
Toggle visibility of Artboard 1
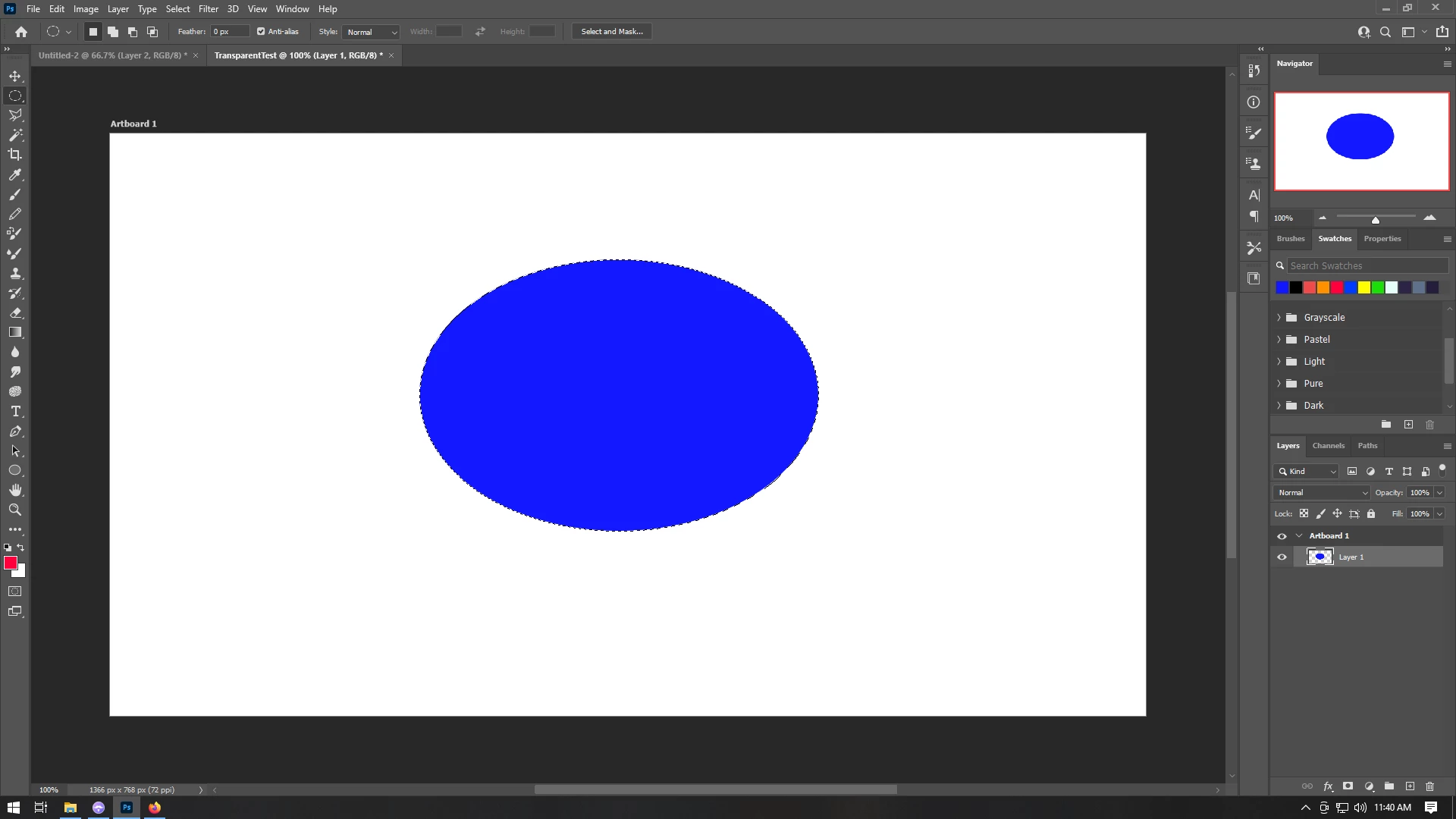click(x=1282, y=536)
